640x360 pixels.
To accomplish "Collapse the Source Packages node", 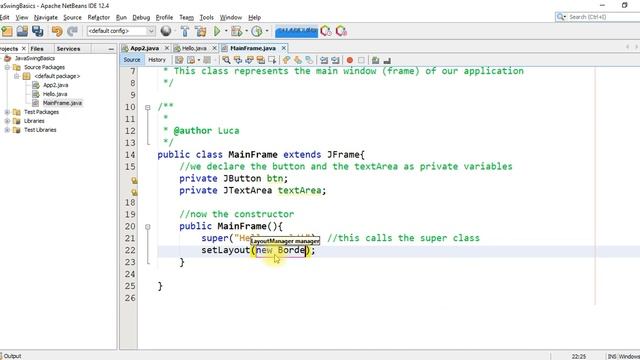I will click(x=7, y=67).
